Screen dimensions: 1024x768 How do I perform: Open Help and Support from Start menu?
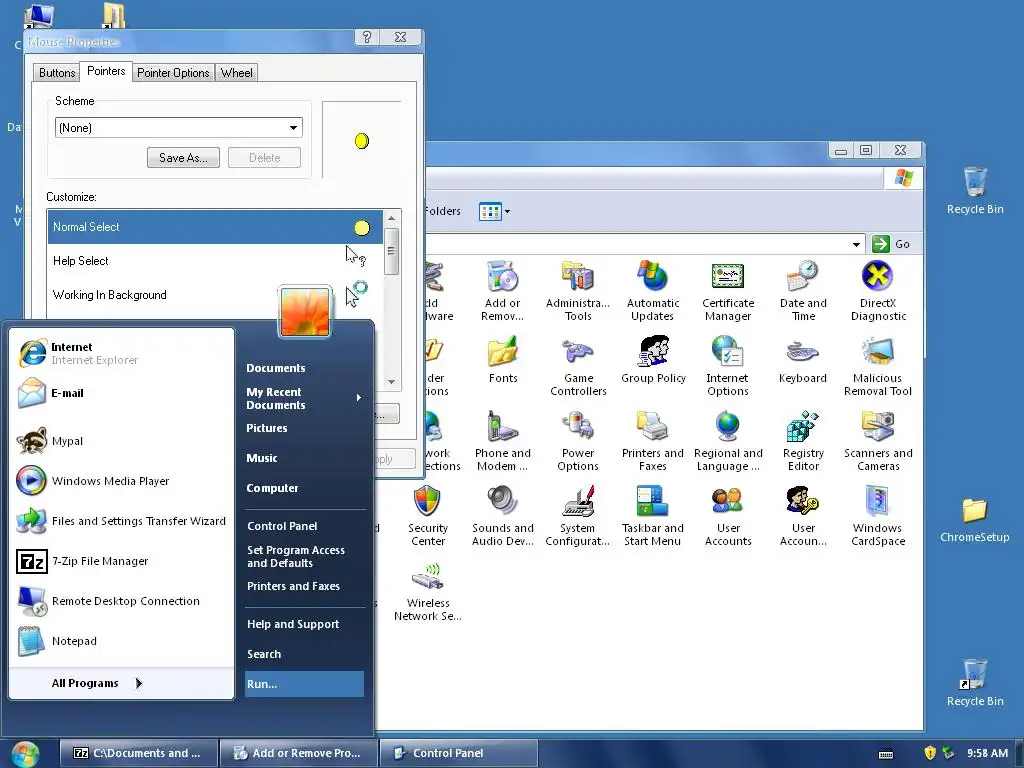coord(293,624)
